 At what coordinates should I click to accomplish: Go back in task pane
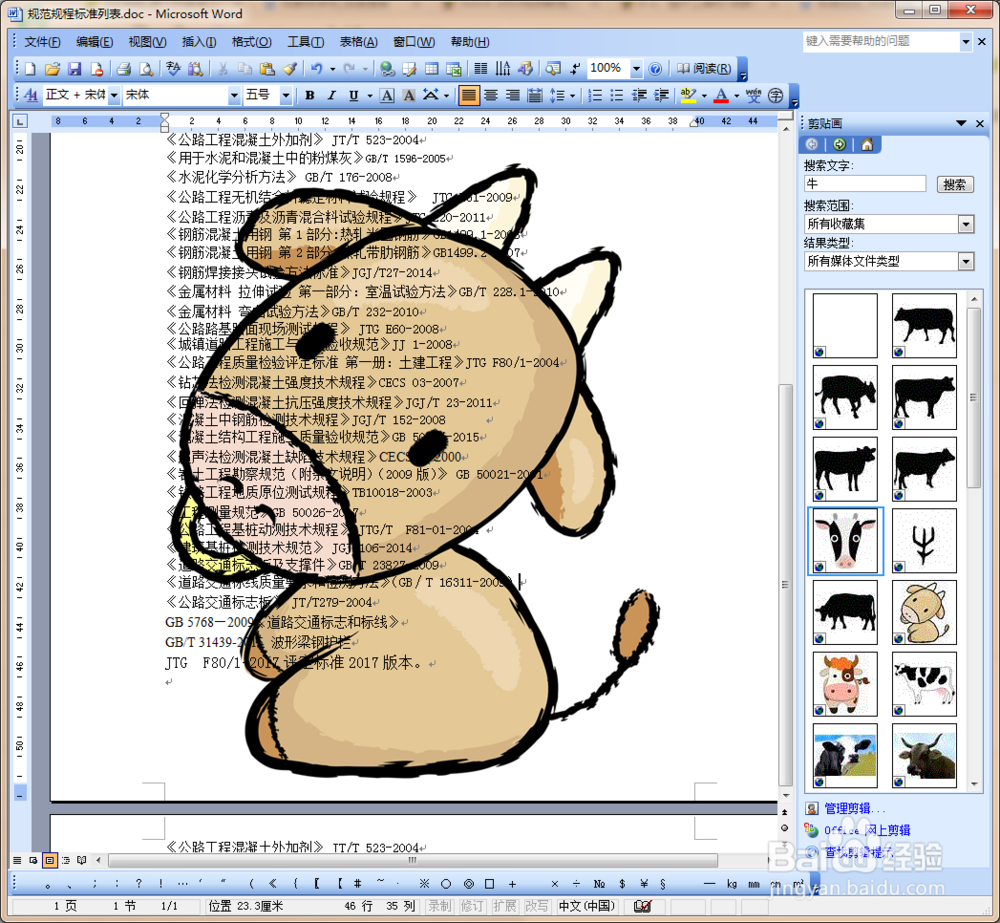(x=812, y=145)
